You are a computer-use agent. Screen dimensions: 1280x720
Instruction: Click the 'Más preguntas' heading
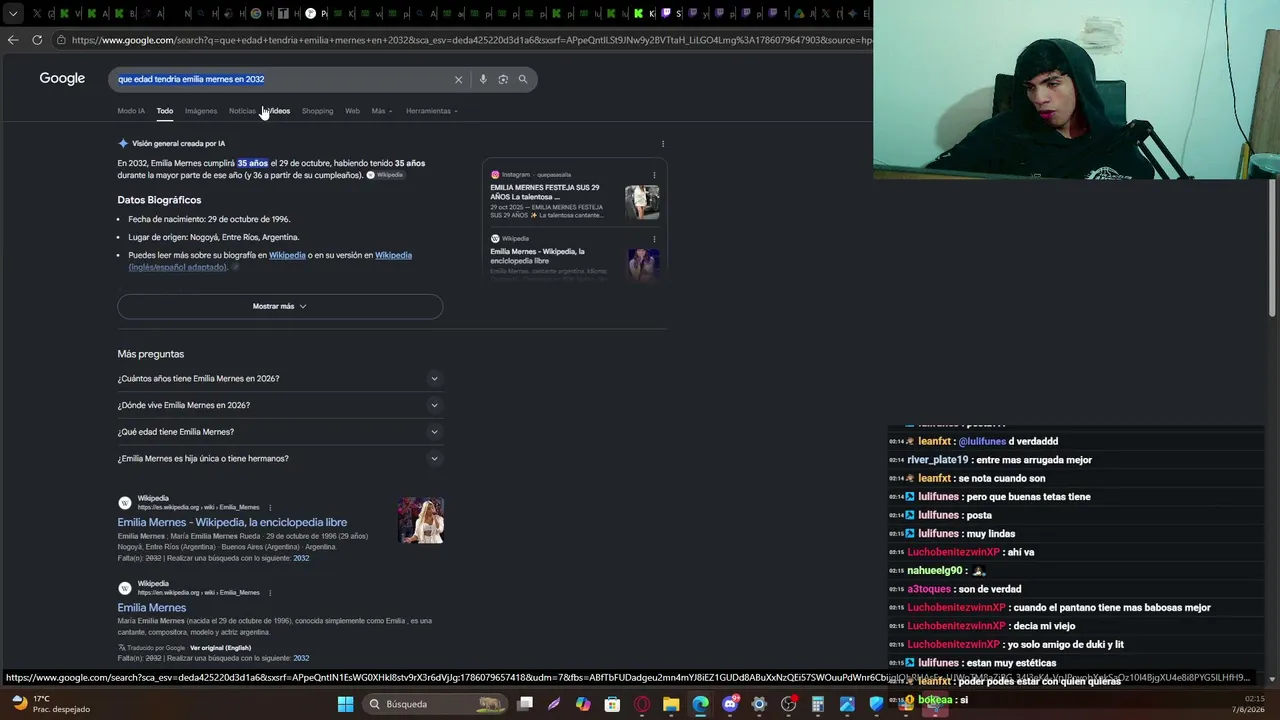point(151,354)
